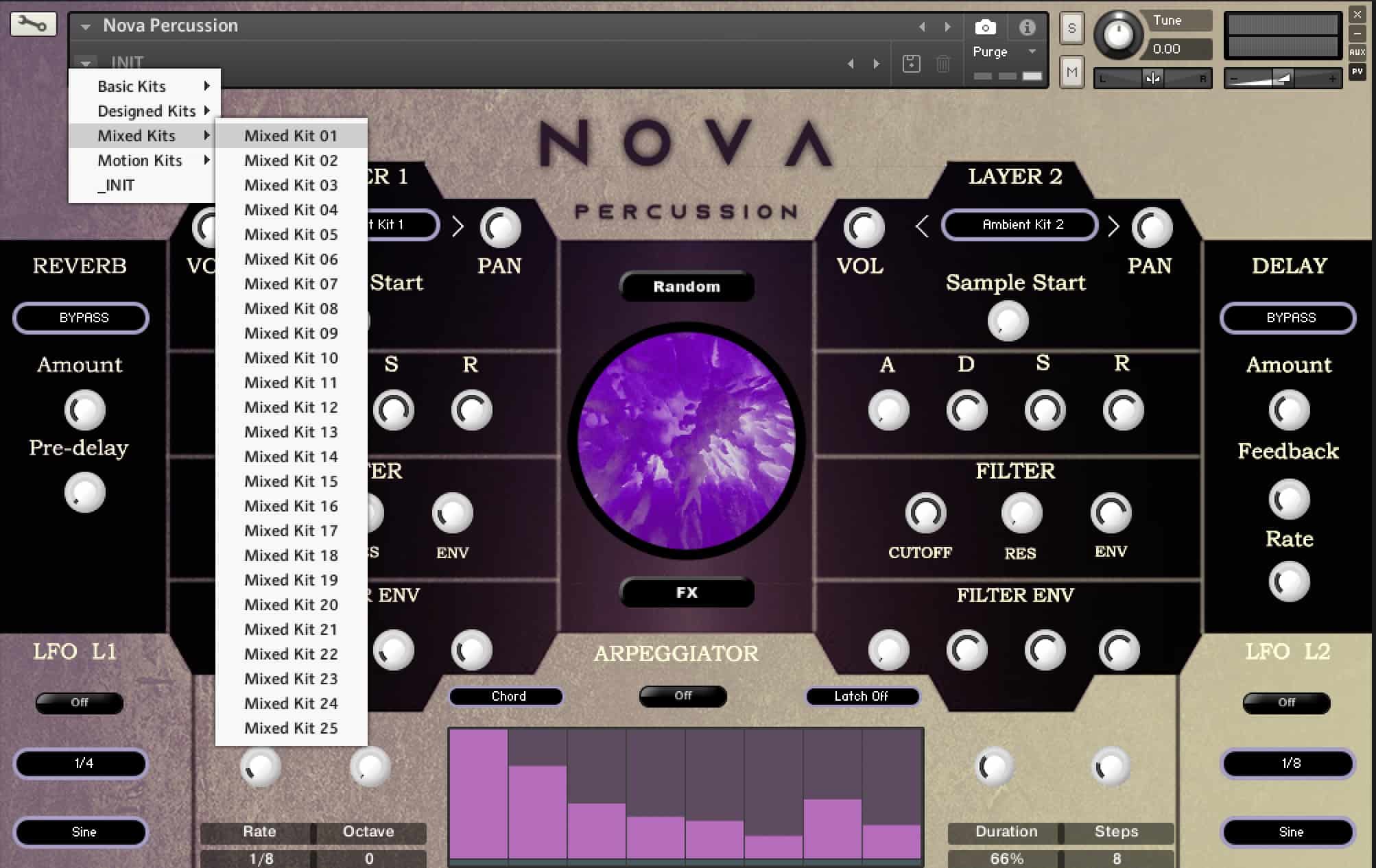Open the LFO L2 Sine waveform selector
The image size is (1376, 868).
coord(1288,832)
